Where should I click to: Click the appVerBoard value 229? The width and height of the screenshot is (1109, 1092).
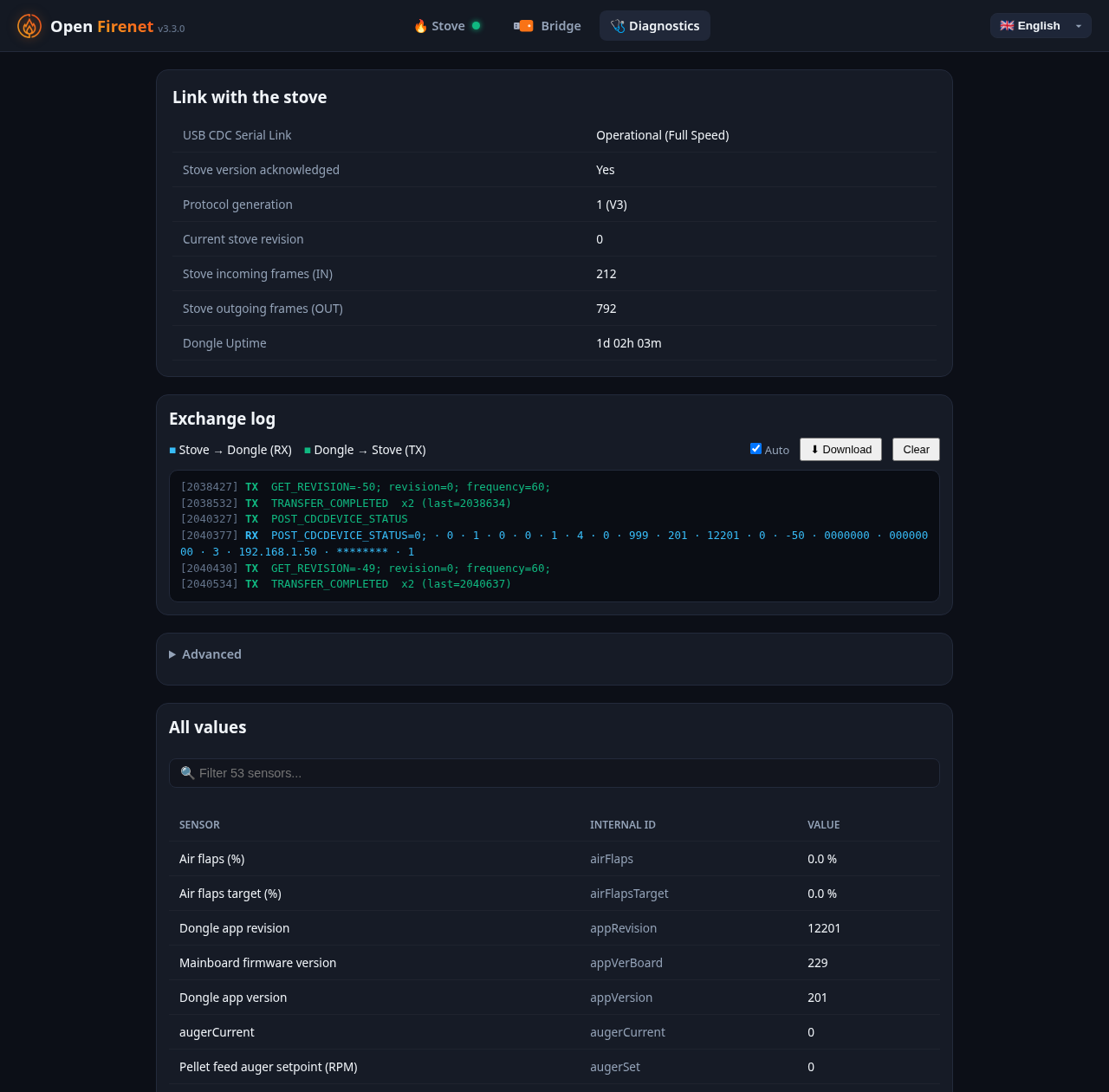818,963
